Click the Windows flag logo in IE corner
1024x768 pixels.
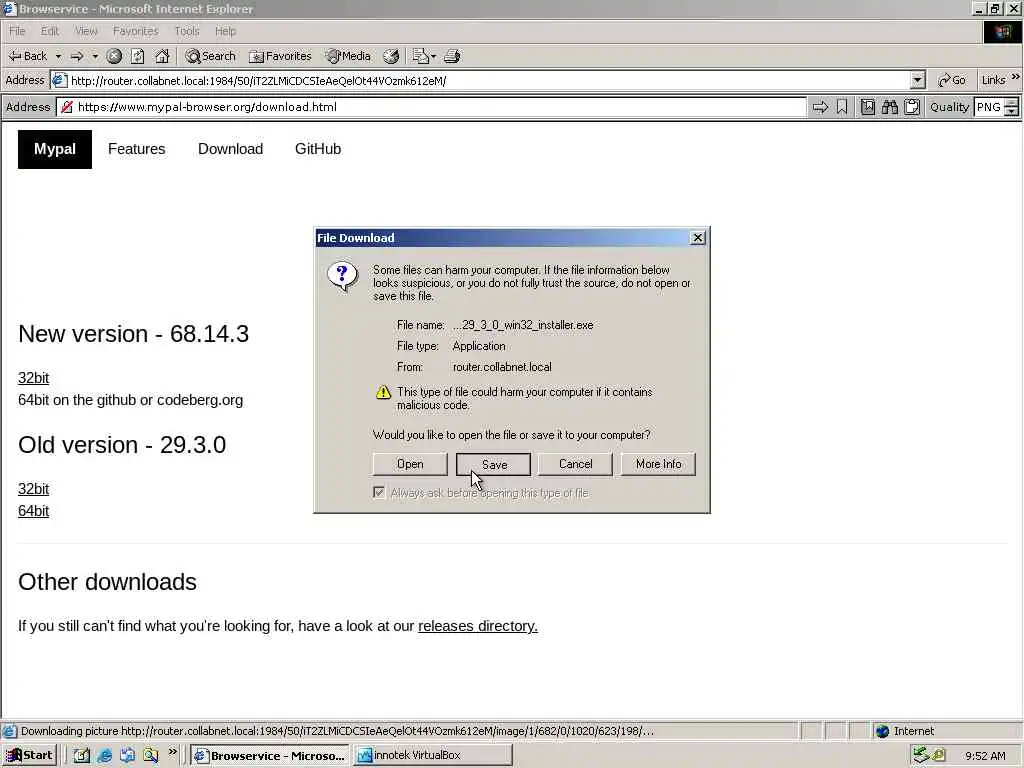[1002, 31]
